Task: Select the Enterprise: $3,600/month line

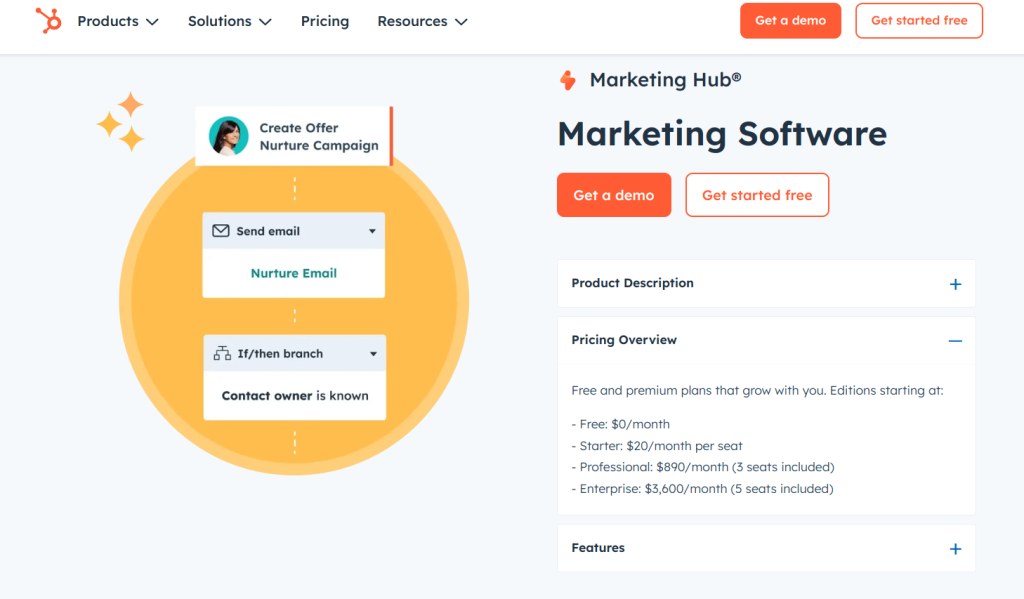Action: tap(702, 489)
